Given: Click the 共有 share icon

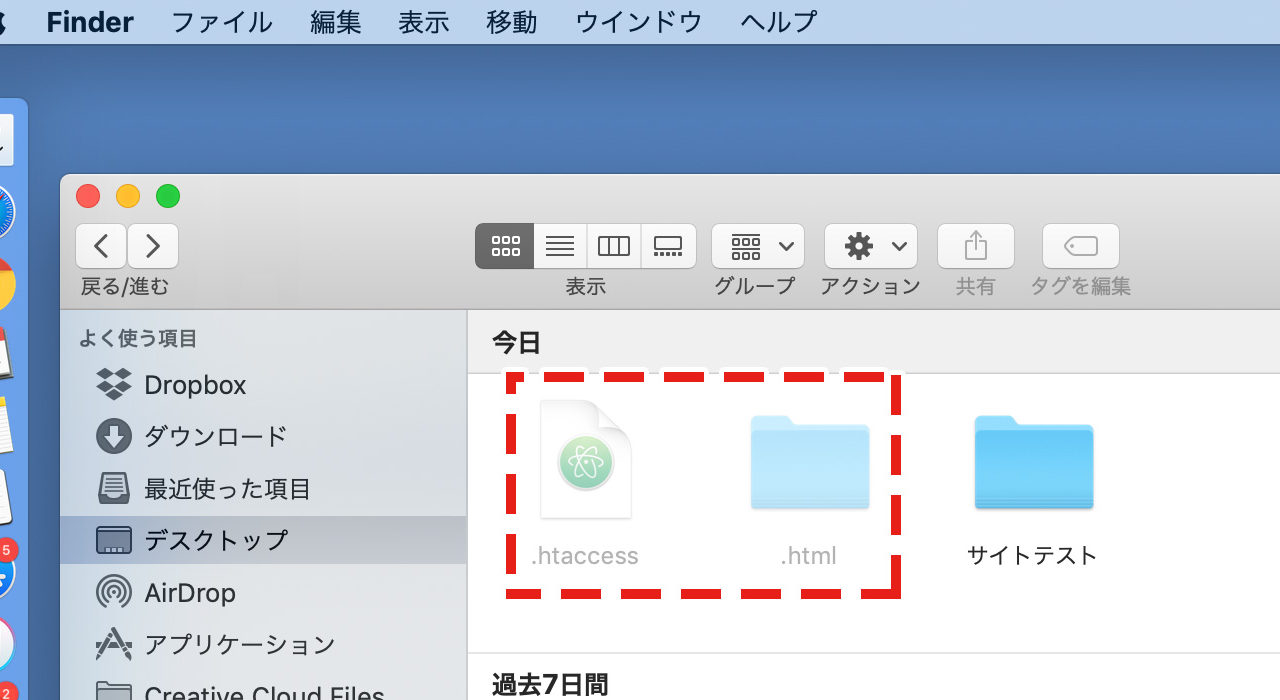Looking at the screenshot, I should click(x=975, y=246).
